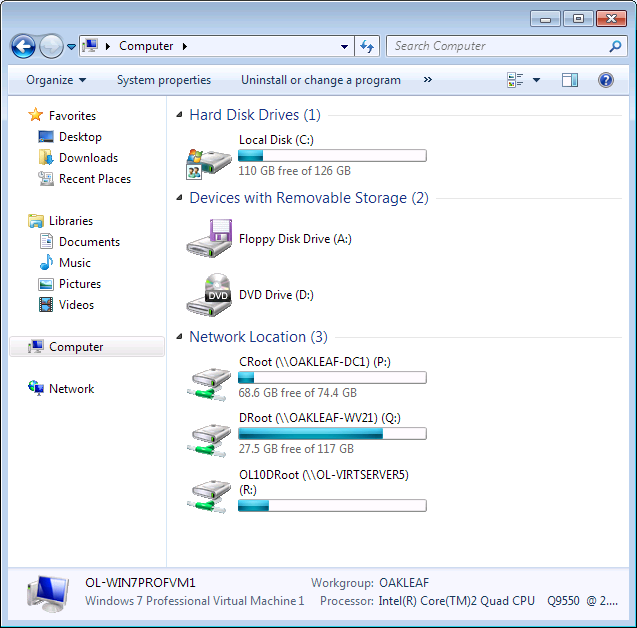
Task: Click the Network globe icon
Action: pyautogui.click(x=36, y=388)
